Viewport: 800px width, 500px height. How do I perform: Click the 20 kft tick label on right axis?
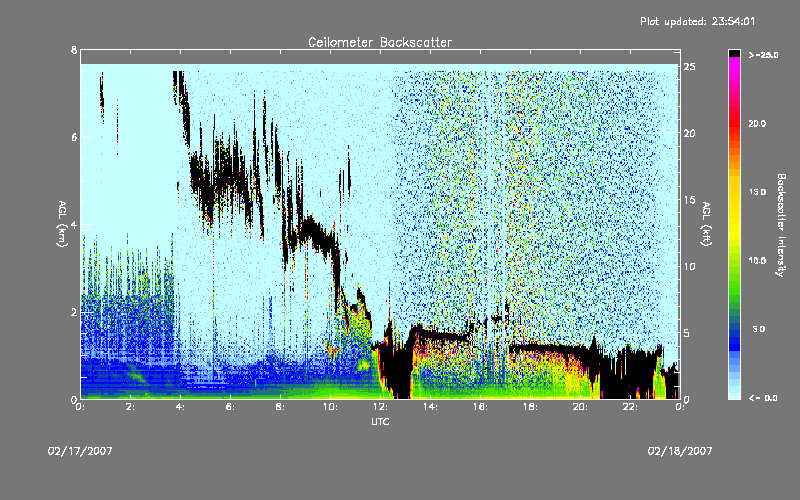689,134
